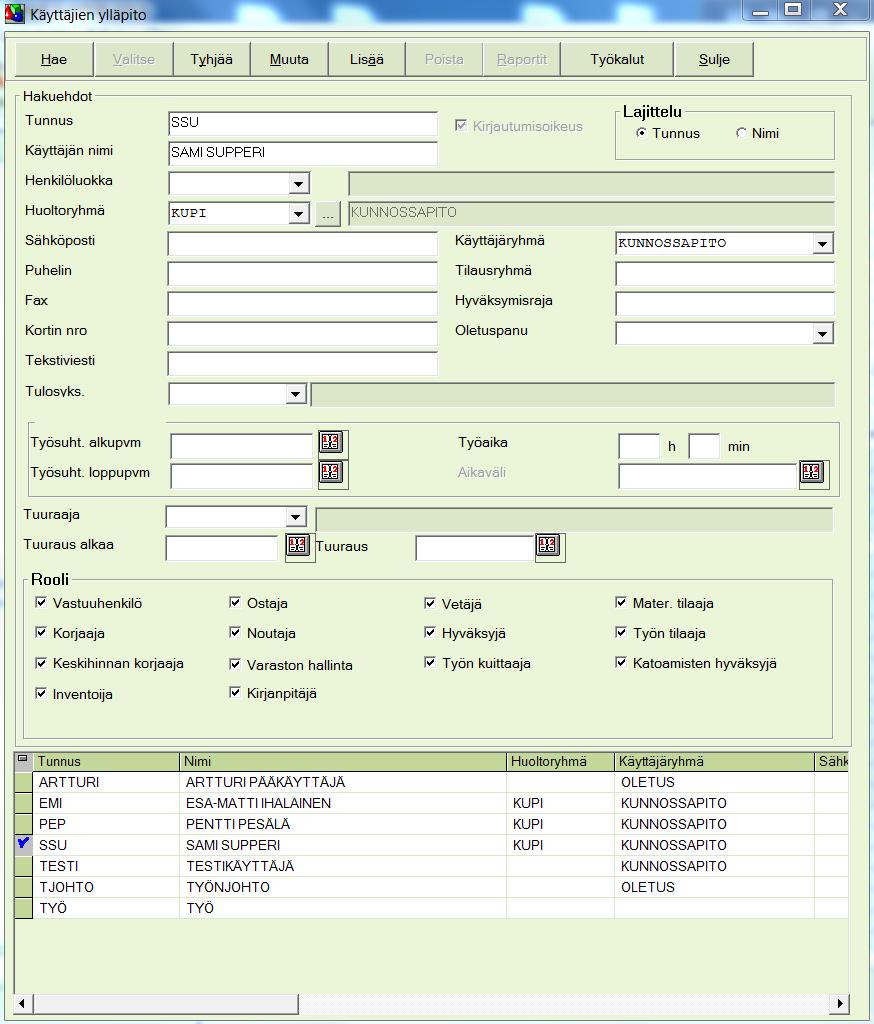Click the Muuta button
The height and width of the screenshot is (1024, 874).
tap(289, 59)
